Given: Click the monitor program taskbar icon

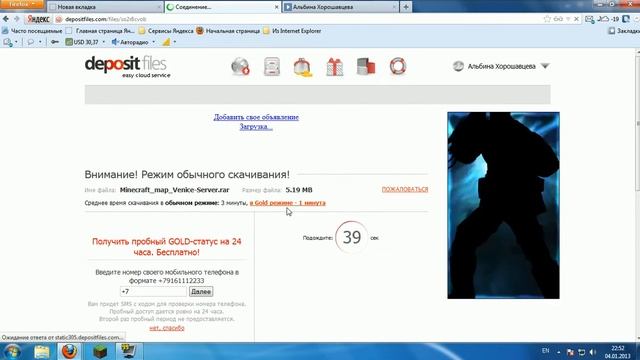Looking at the screenshot, I should [129, 351].
